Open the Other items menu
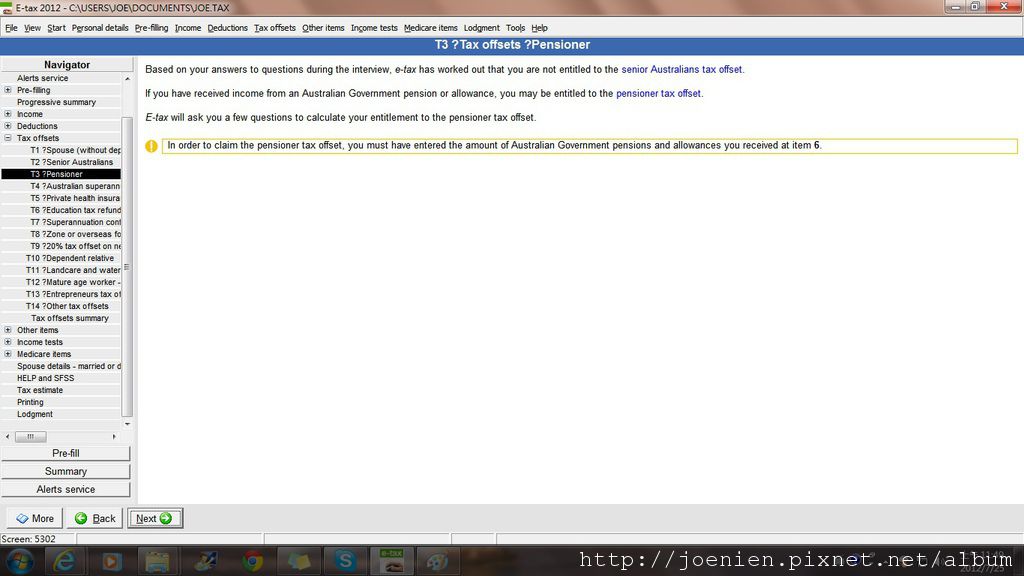 pos(323,28)
